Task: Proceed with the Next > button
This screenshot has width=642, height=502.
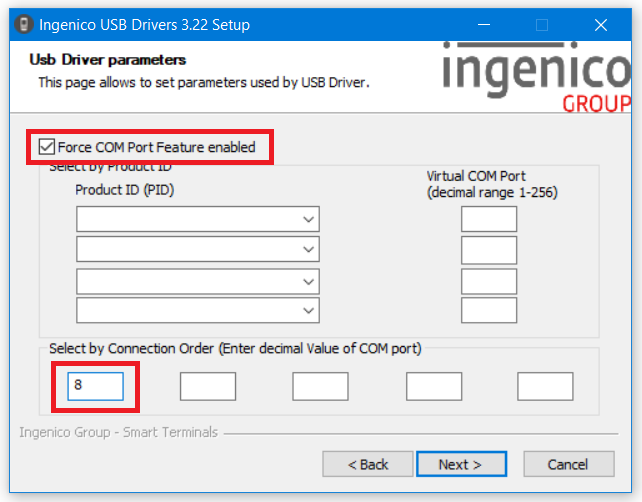Action: pos(461,464)
